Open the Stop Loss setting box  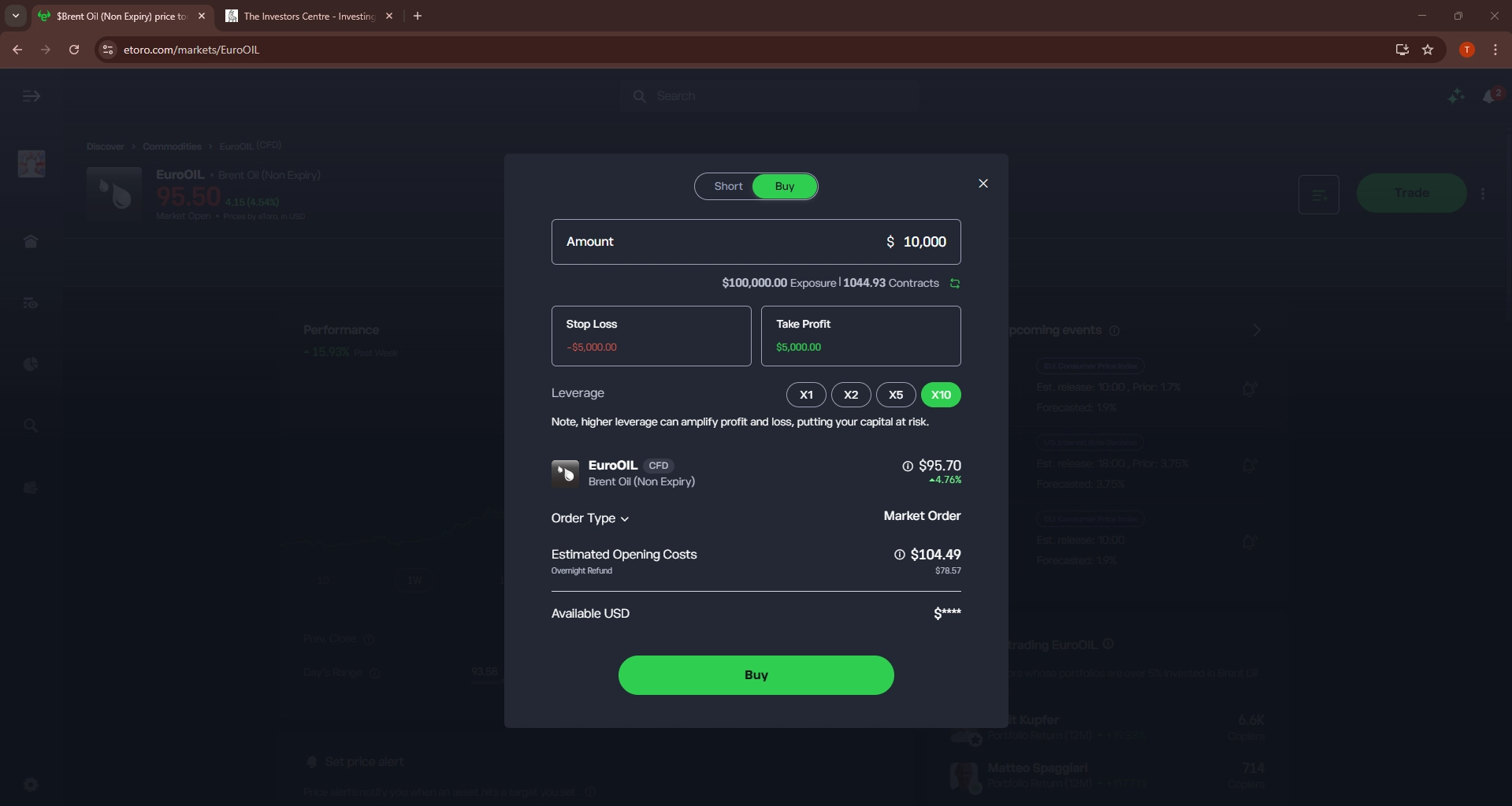coord(651,336)
